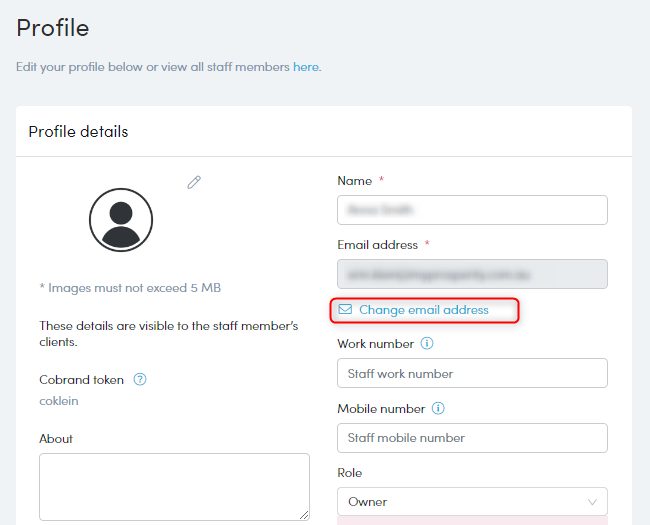Click the Role field label
This screenshot has height=525, width=650.
tap(350, 473)
